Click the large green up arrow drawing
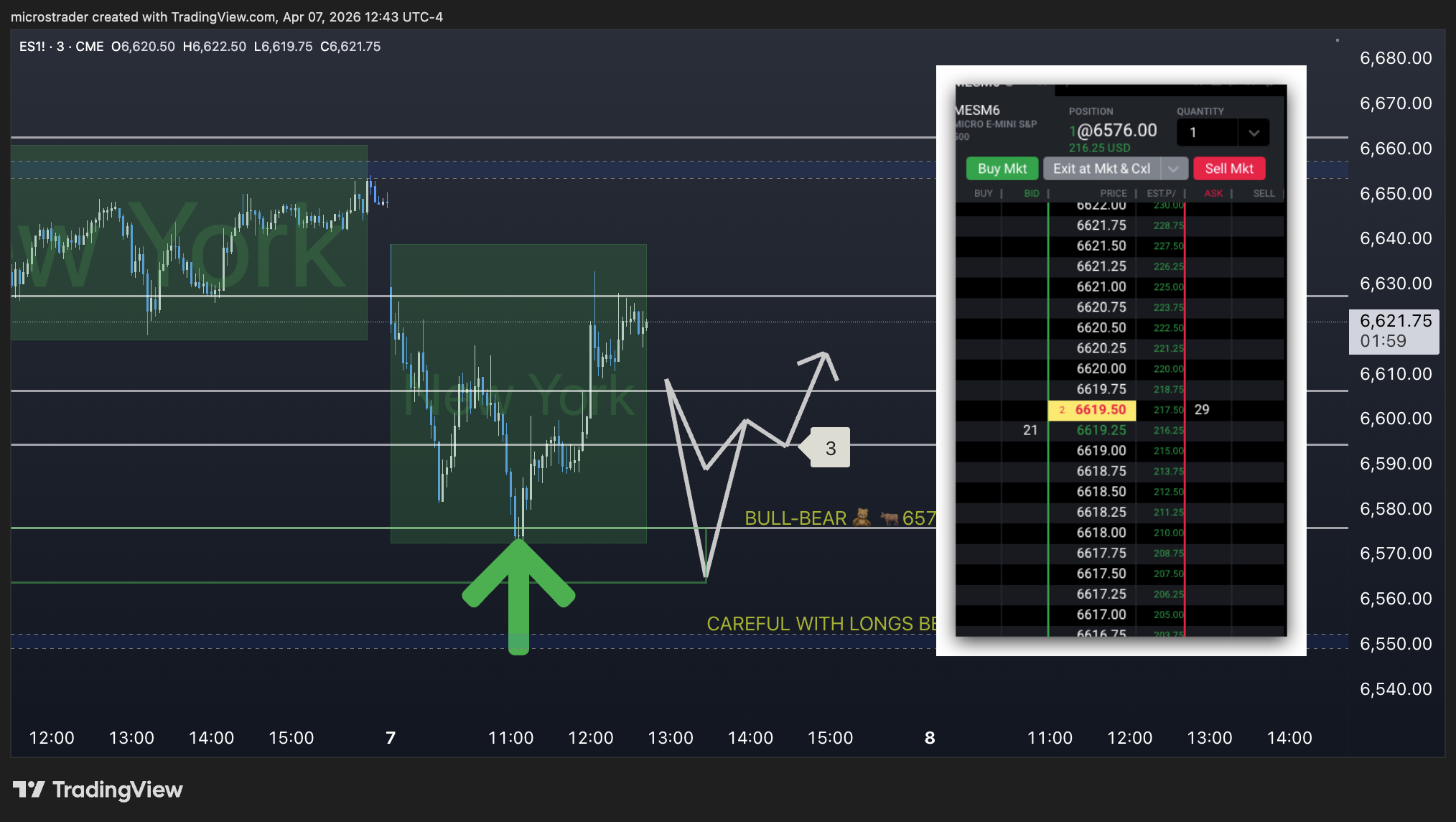The height and width of the screenshot is (822, 1456). point(518,597)
